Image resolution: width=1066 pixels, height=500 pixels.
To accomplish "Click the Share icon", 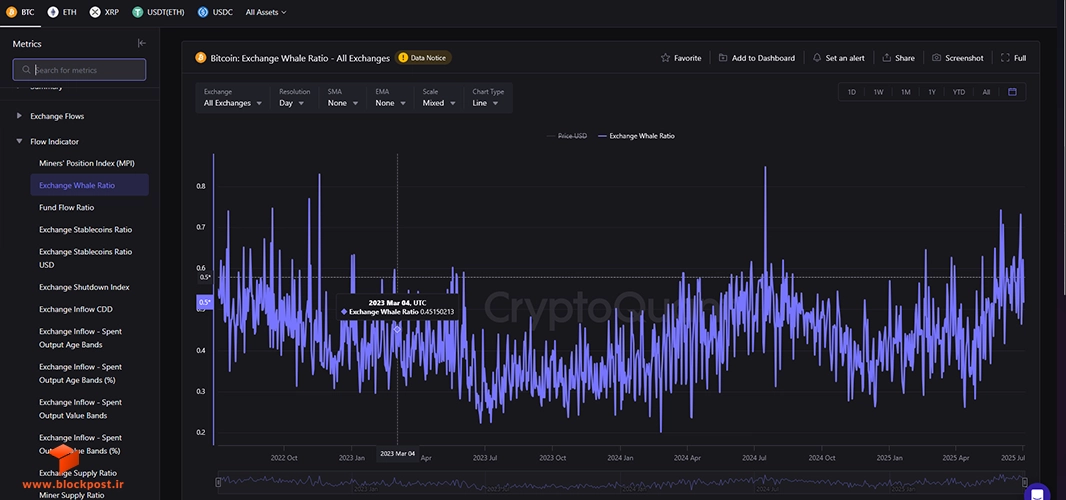I will pyautogui.click(x=887, y=58).
